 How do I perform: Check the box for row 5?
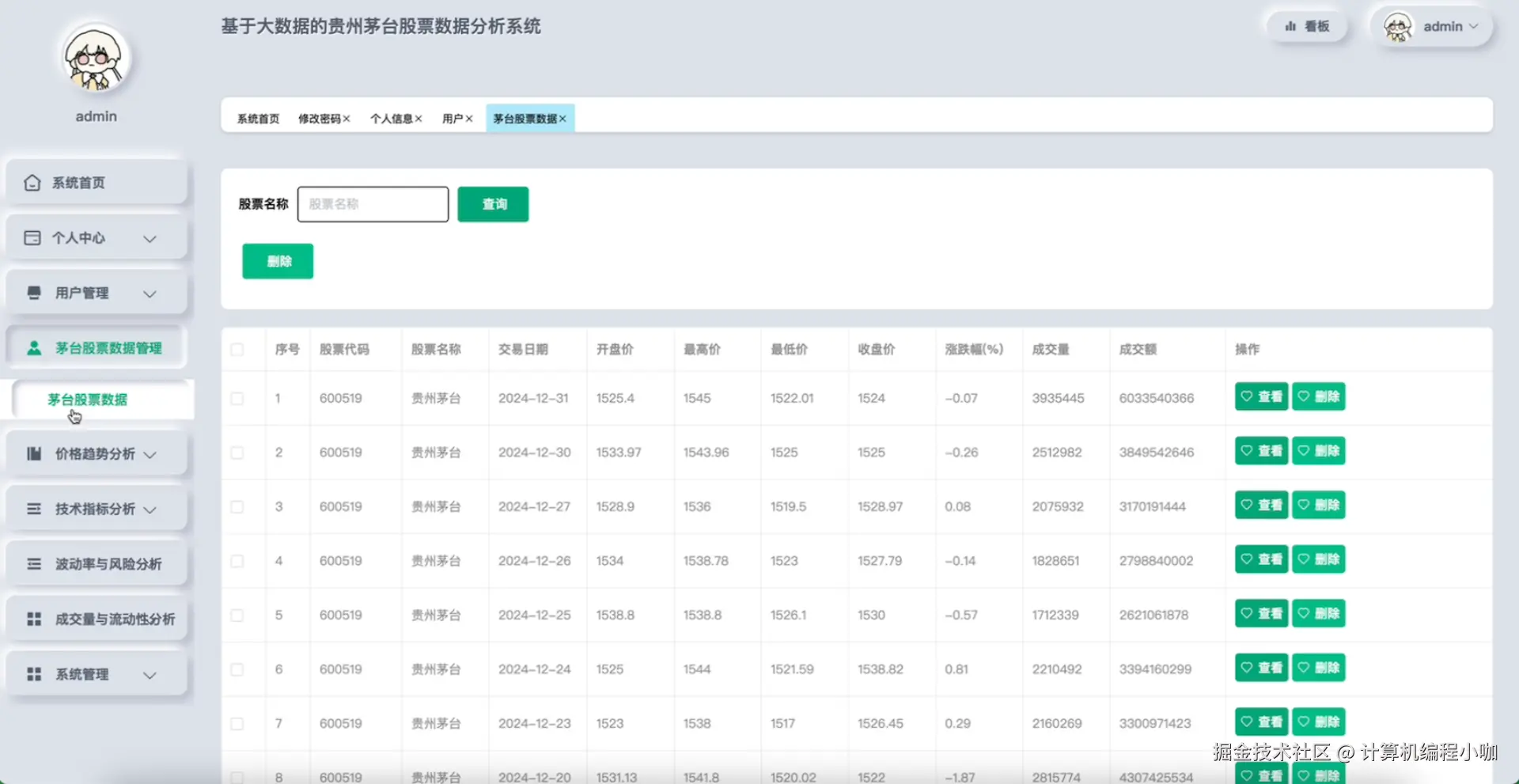(x=237, y=615)
